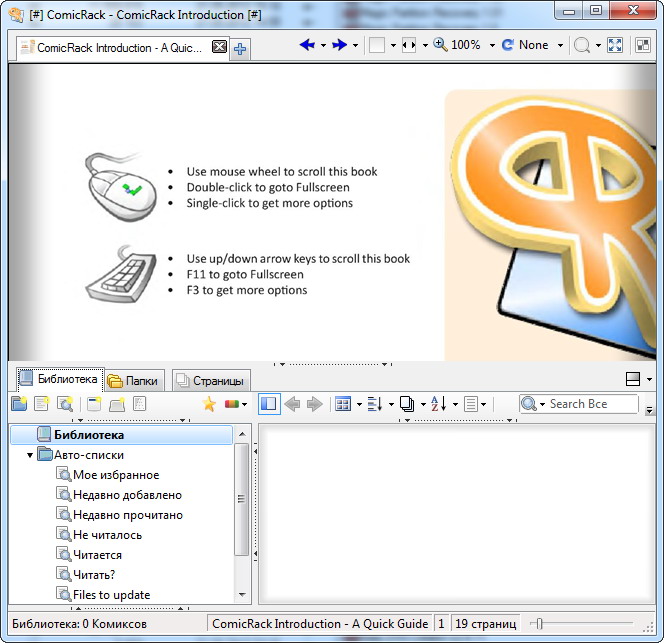Click the gray browse forward arrow
The width and height of the screenshot is (664, 643).
[x=314, y=404]
